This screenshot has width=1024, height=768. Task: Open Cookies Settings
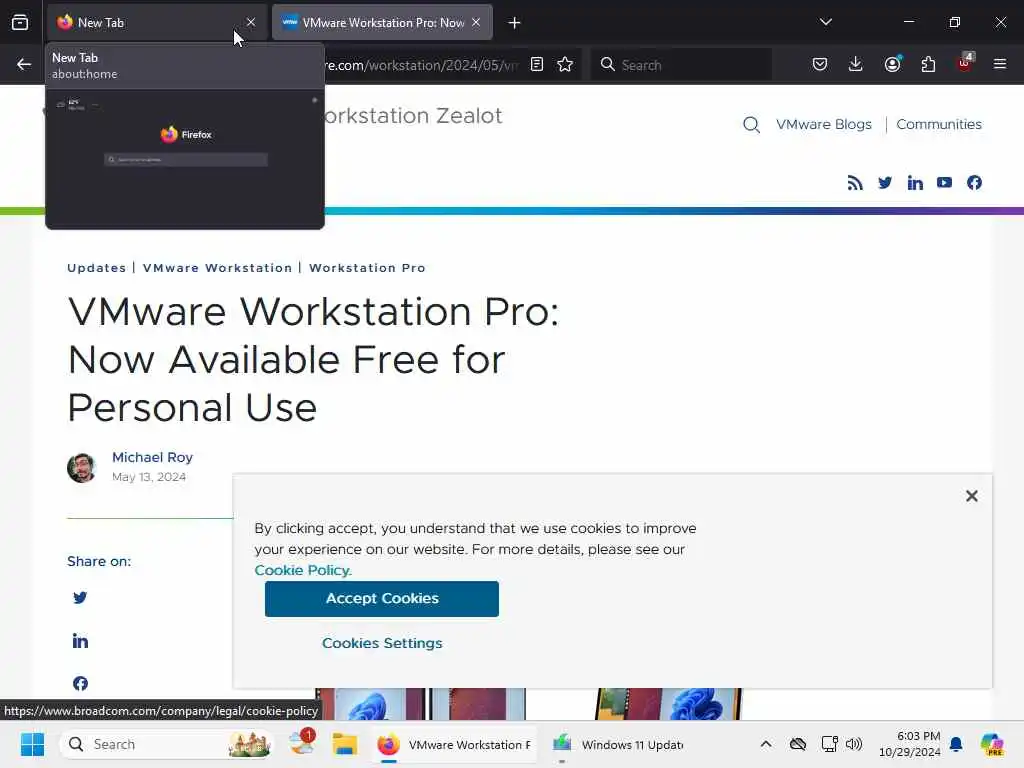pos(382,643)
